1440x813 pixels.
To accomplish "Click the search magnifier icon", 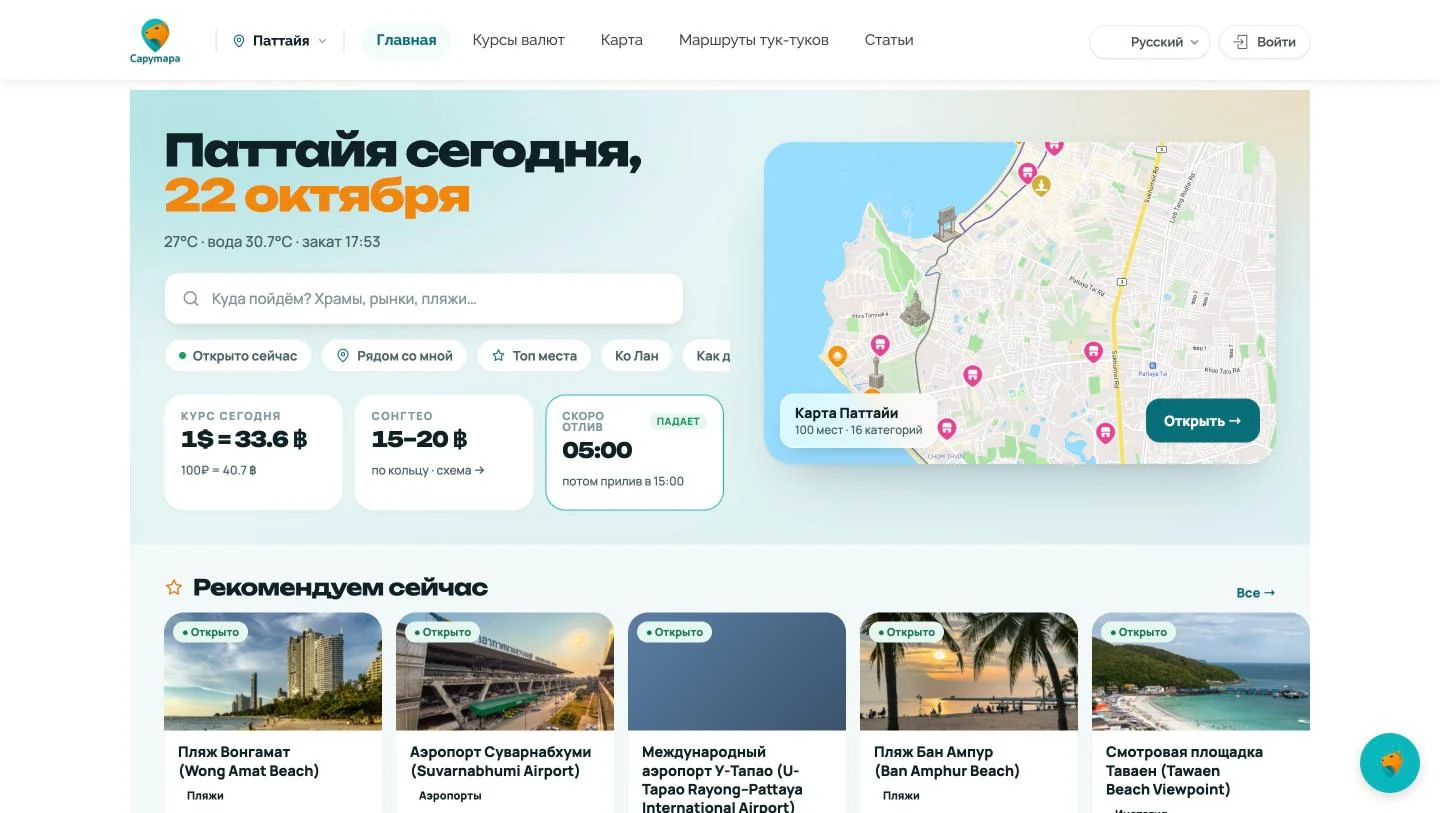I will point(191,299).
